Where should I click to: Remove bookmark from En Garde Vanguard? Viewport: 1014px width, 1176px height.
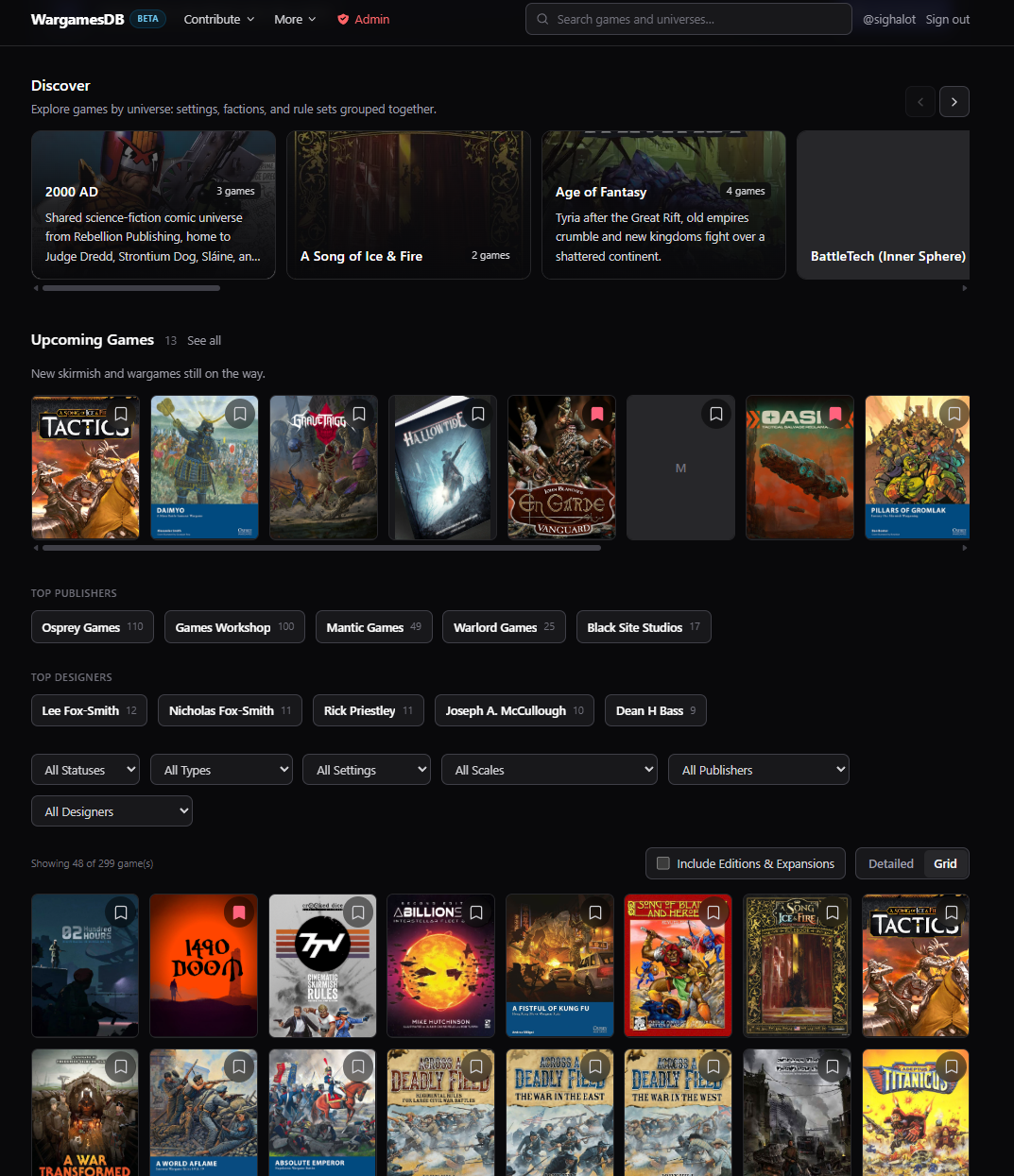(x=597, y=414)
